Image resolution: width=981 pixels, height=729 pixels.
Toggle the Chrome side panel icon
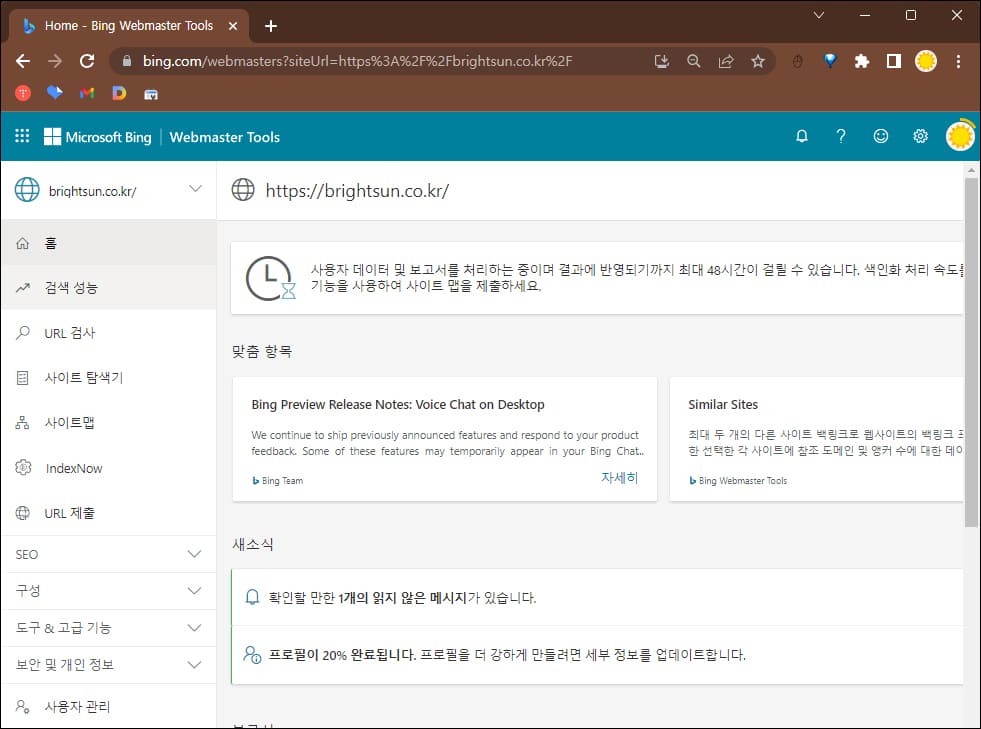tap(893, 61)
